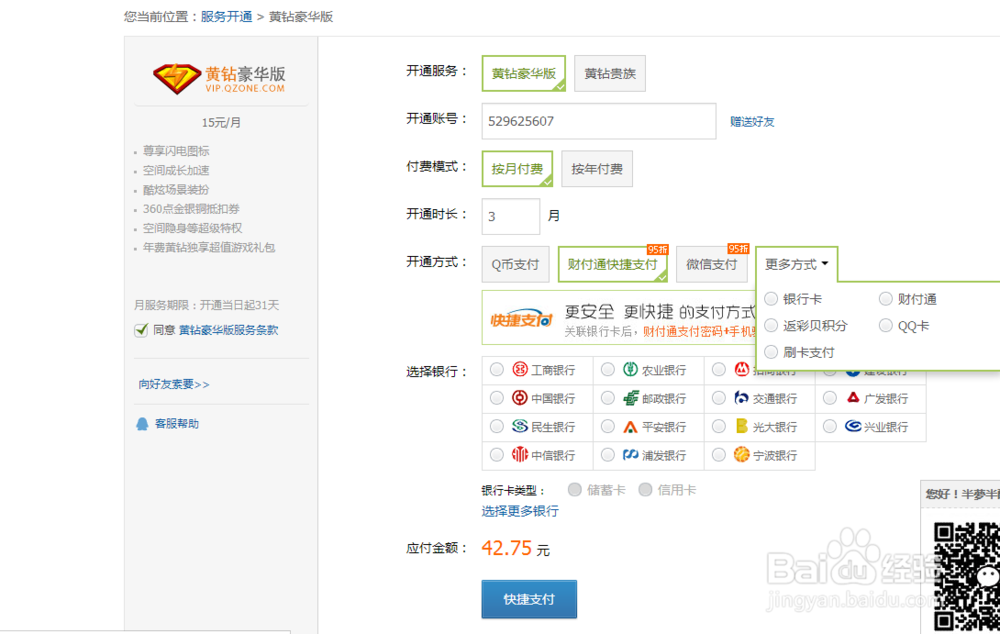Select the 中国银行 radio button
The image size is (1000, 634).
(x=497, y=398)
